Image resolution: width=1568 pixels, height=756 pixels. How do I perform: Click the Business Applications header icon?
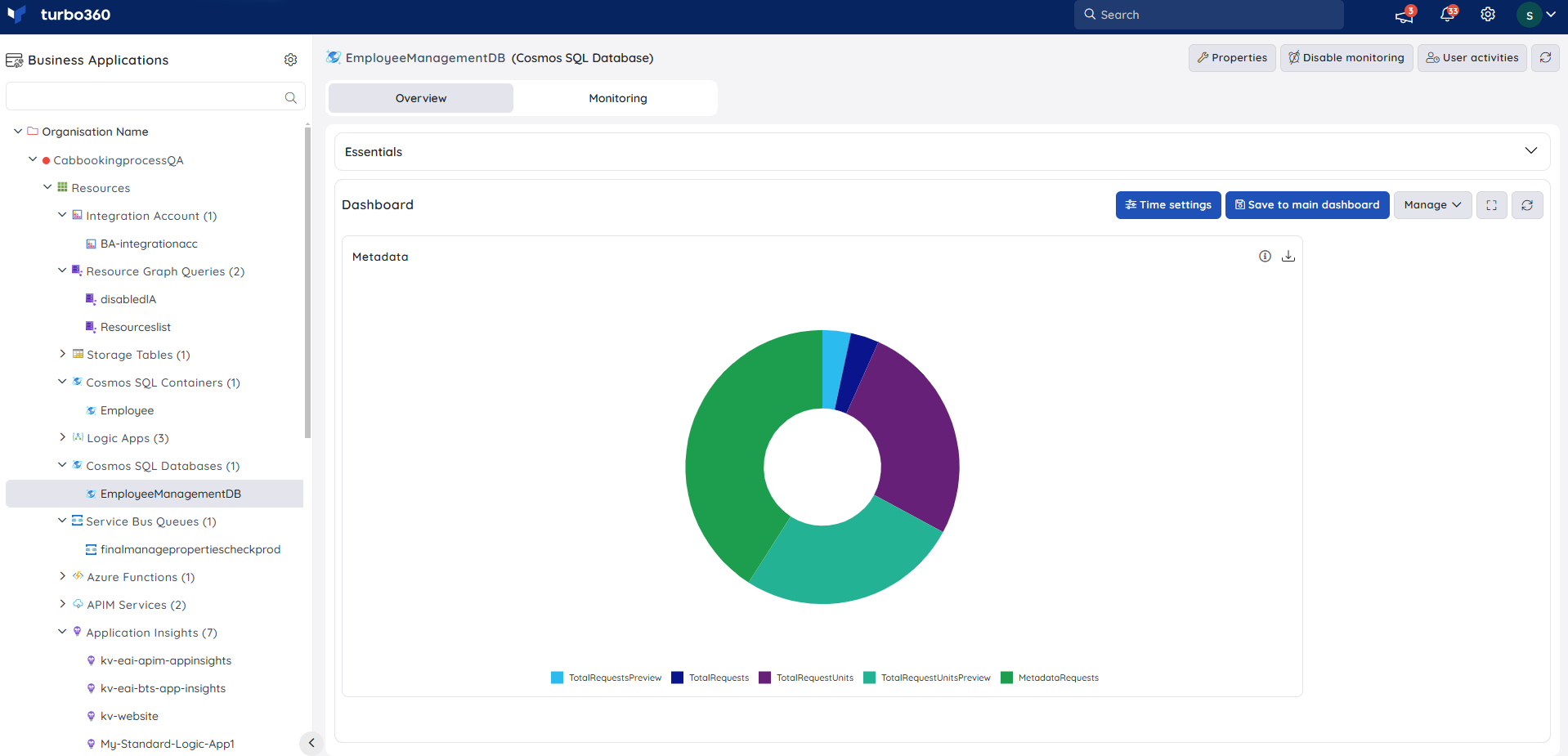(14, 60)
